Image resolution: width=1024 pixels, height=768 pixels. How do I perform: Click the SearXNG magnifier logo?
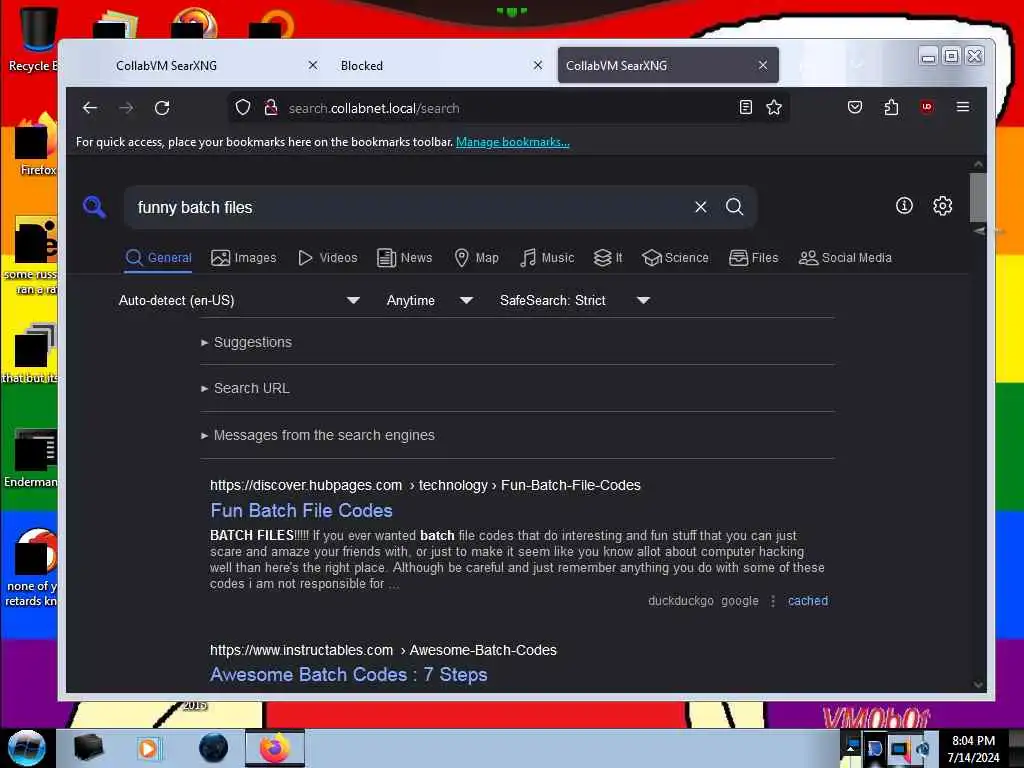95,207
